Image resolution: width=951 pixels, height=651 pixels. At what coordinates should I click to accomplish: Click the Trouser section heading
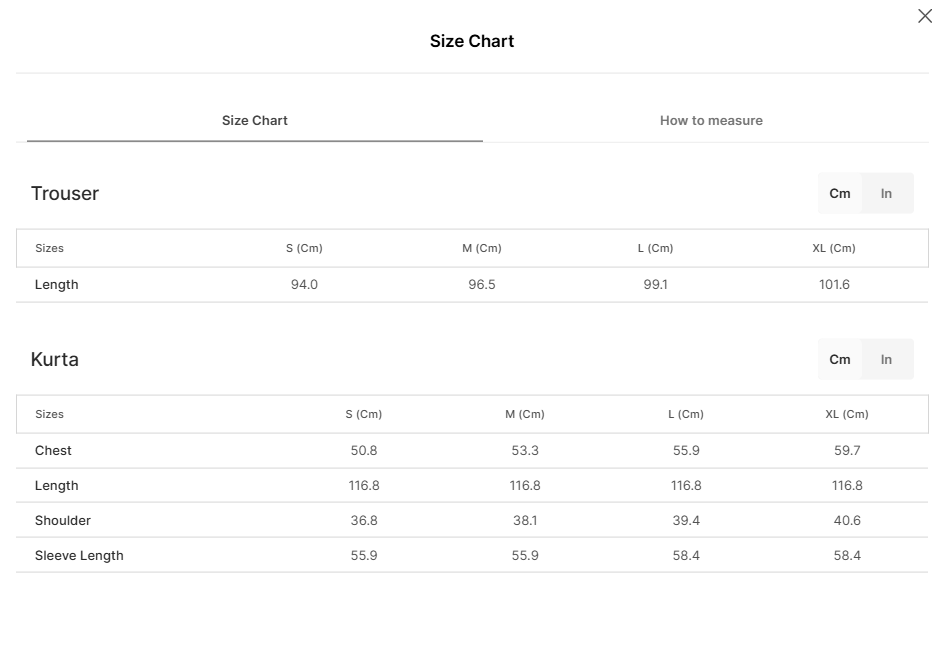point(65,193)
